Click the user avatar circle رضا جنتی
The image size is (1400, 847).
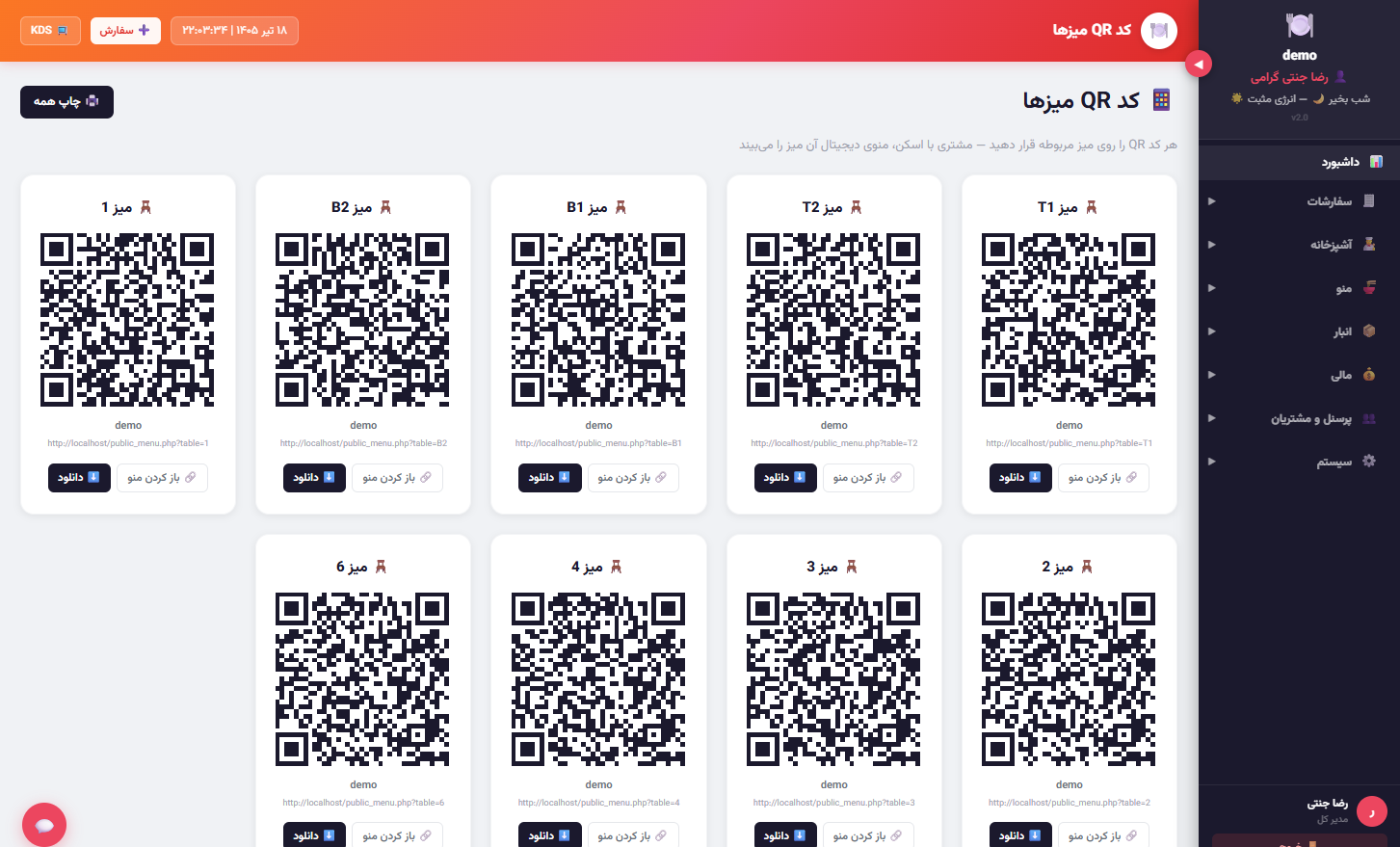coord(1372,811)
